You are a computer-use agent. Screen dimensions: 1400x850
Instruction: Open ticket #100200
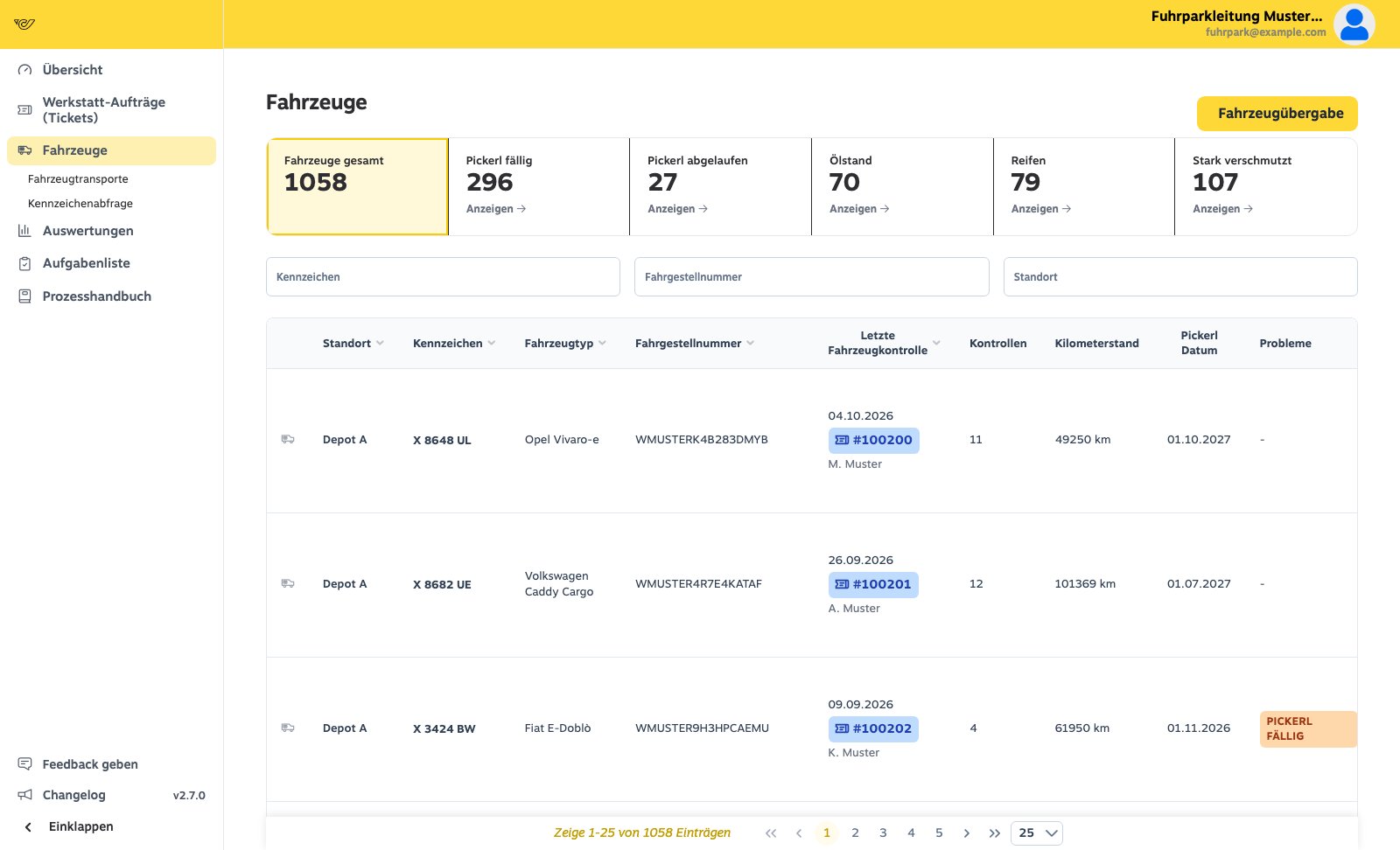coord(873,440)
